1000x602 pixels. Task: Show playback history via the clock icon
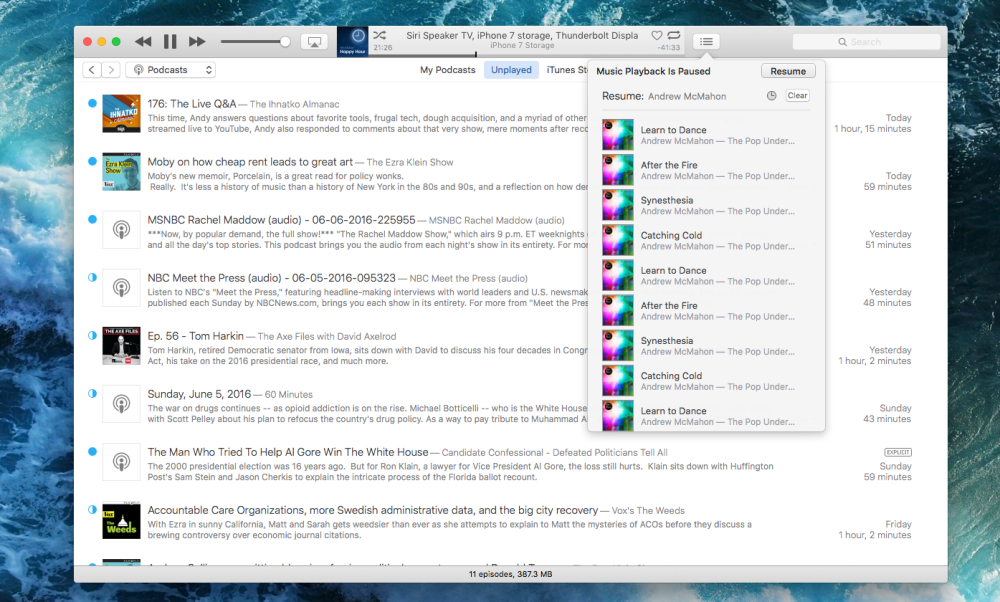(x=771, y=96)
